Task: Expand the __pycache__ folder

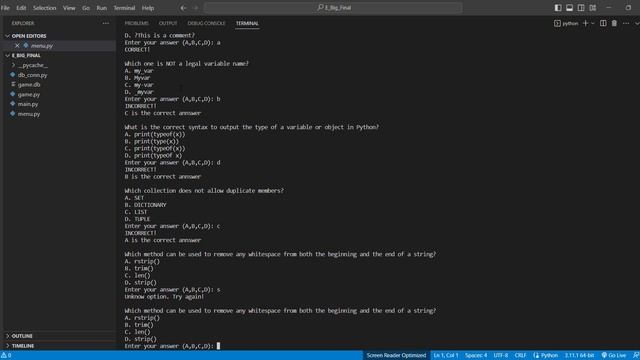Action: click(x=33, y=65)
